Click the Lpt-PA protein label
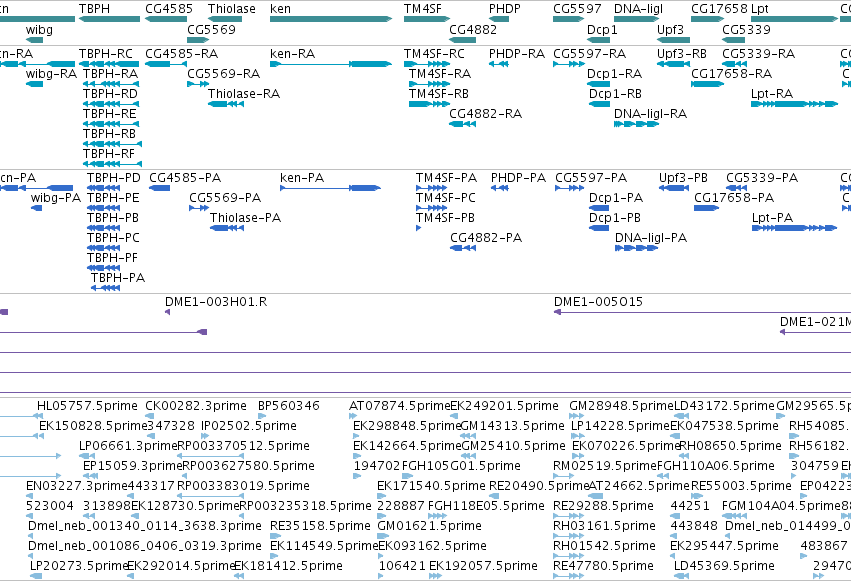This screenshot has width=851, height=581. coord(773,218)
